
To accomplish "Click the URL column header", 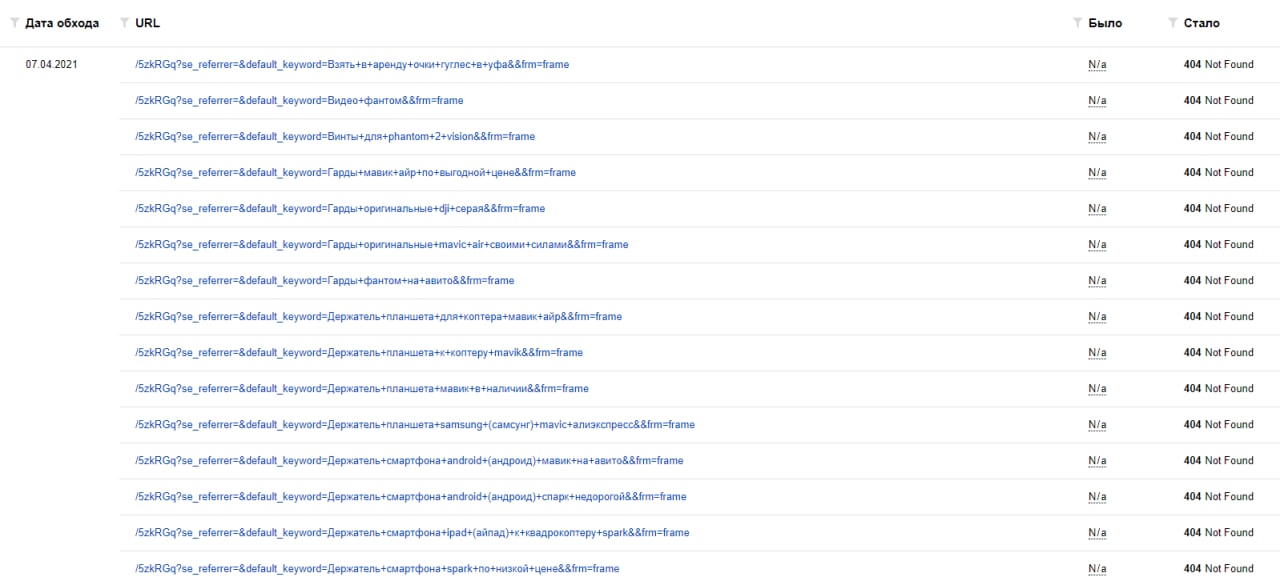I will coord(147,23).
